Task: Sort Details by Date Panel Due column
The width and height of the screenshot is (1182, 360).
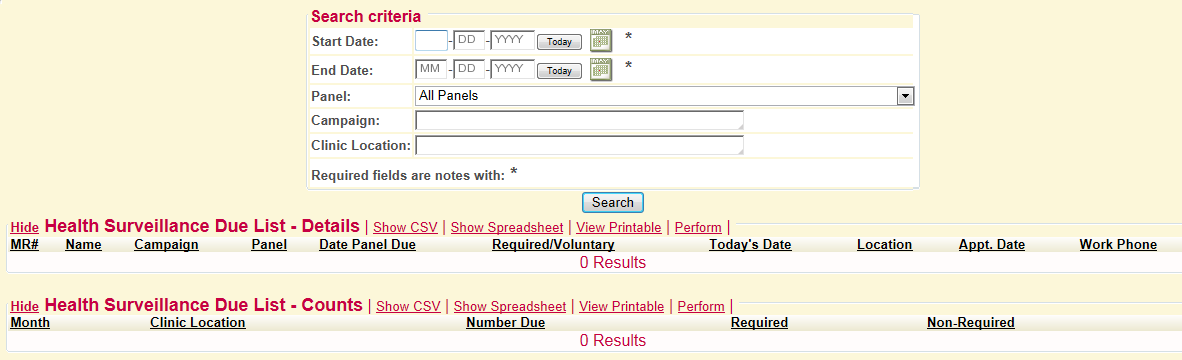Action: point(367,245)
